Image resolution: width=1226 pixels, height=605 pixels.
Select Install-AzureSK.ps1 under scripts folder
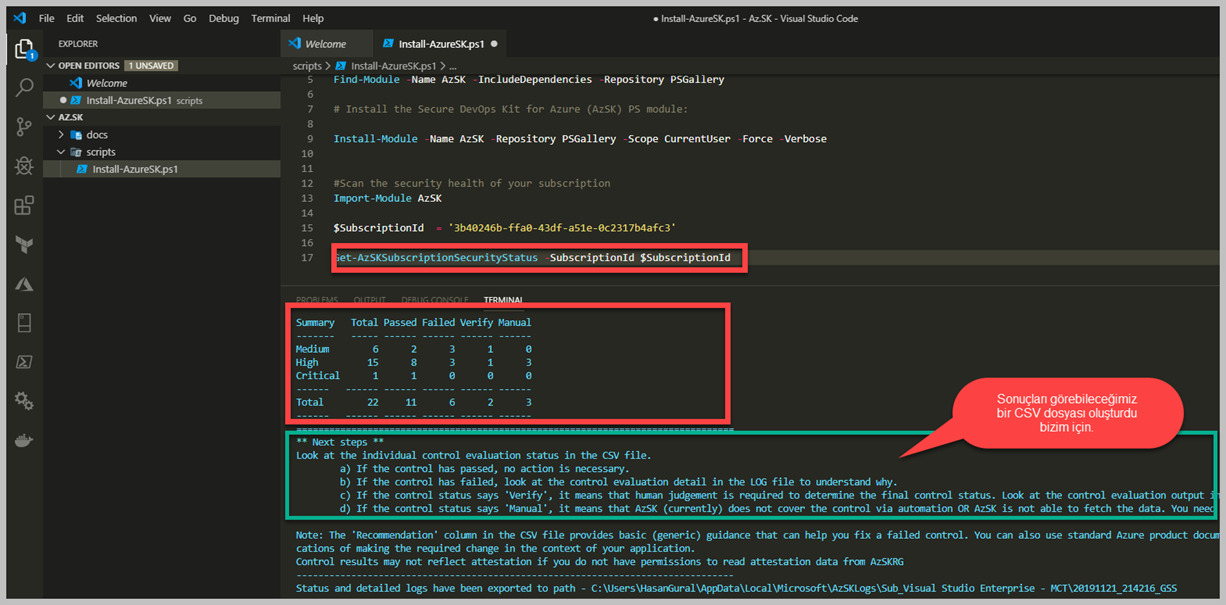click(x=162, y=169)
